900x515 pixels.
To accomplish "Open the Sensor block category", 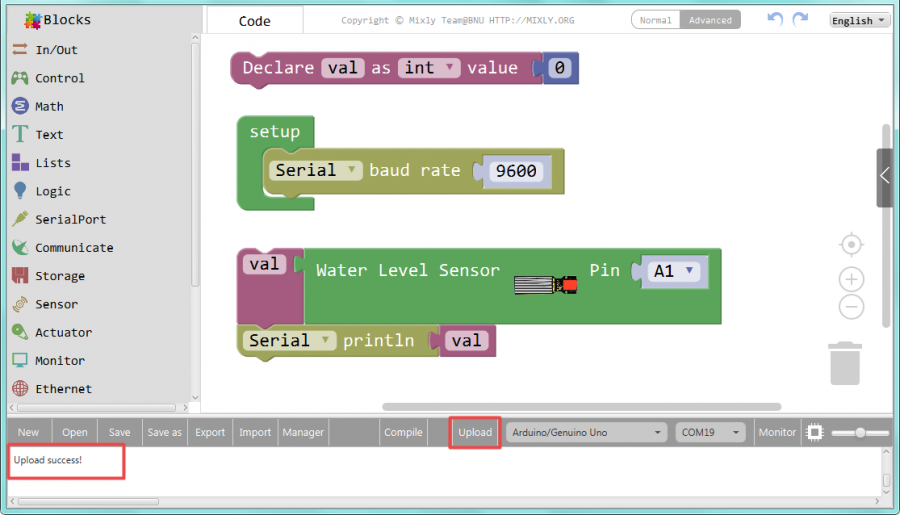I will coord(56,304).
